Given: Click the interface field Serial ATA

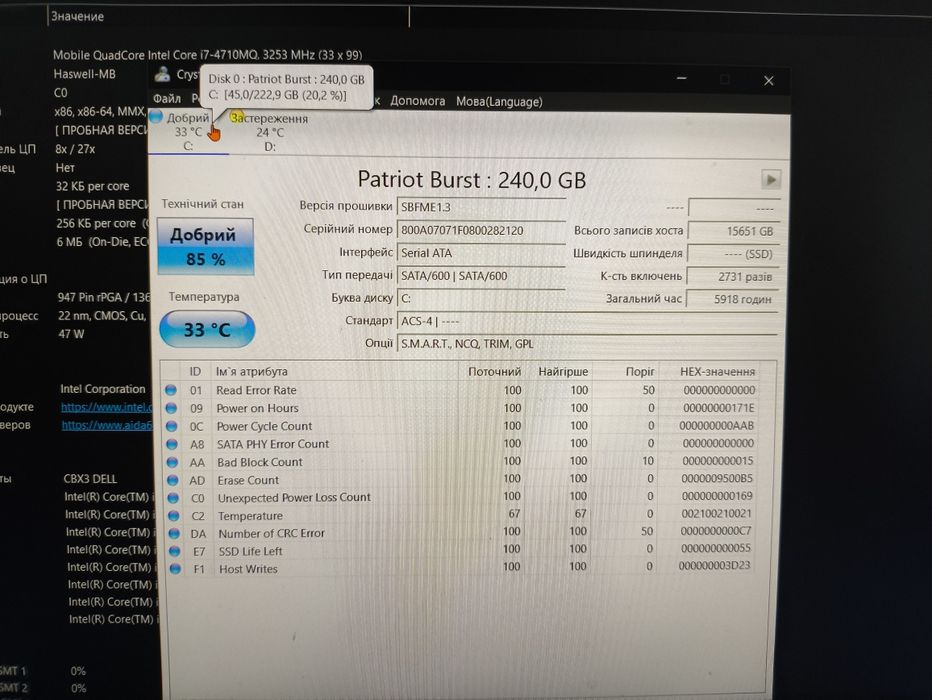Looking at the screenshot, I should pyautogui.click(x=481, y=253).
